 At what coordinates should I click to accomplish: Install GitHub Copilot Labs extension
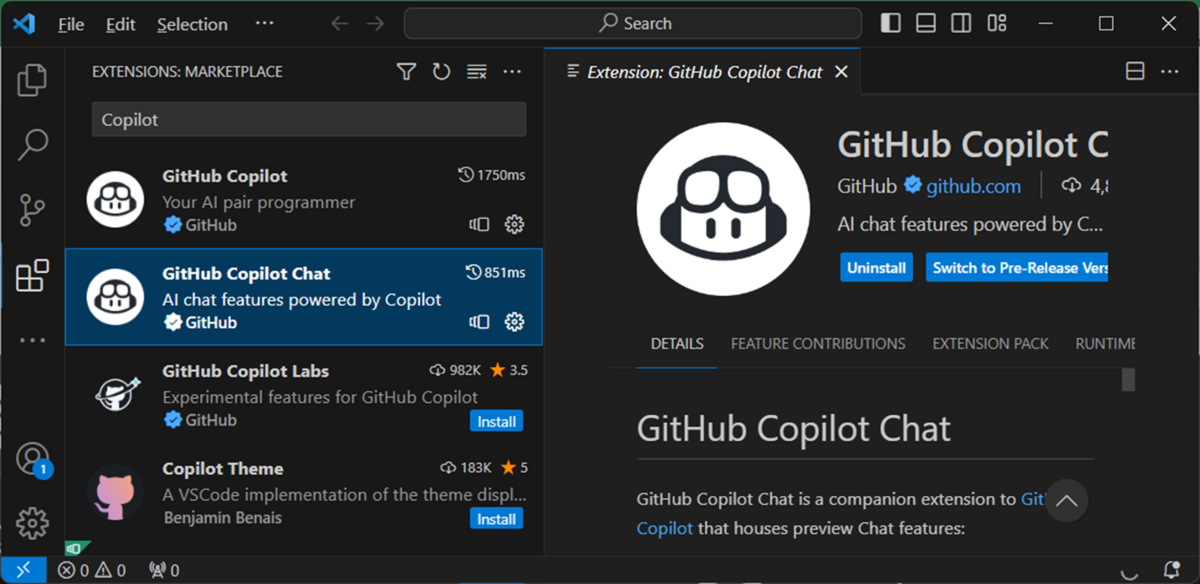496,421
